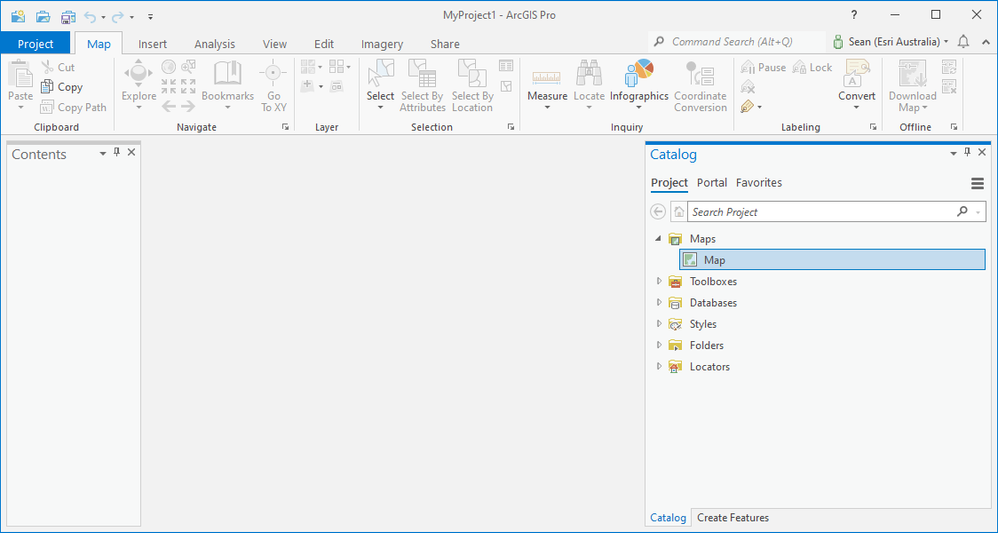Click the Clear selection icon

click(x=506, y=86)
